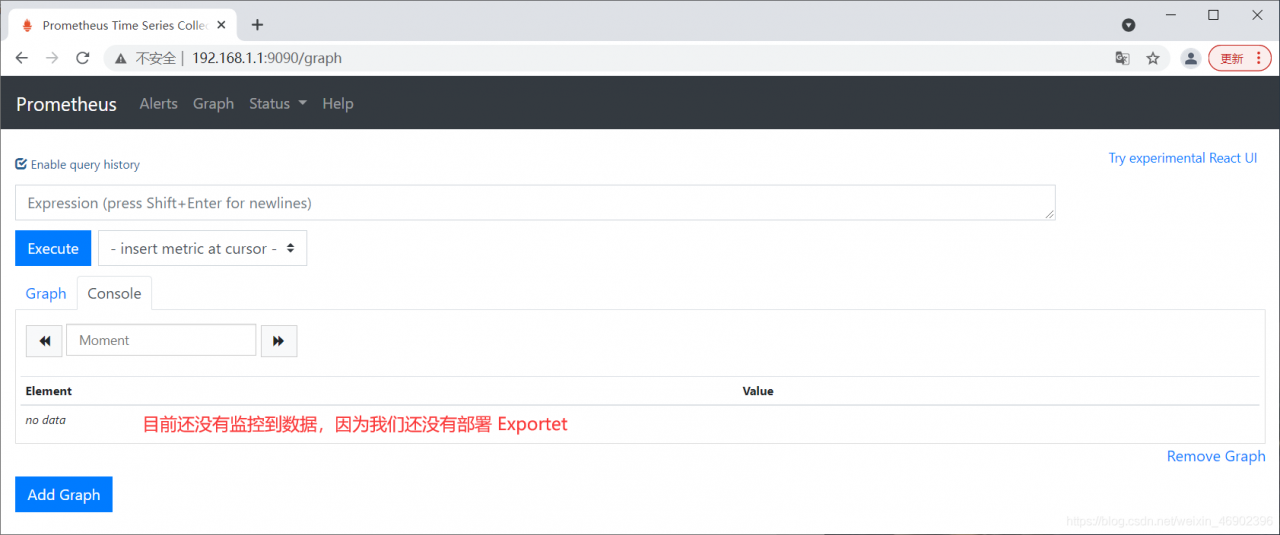
Task: Open the Help page
Action: 338,104
